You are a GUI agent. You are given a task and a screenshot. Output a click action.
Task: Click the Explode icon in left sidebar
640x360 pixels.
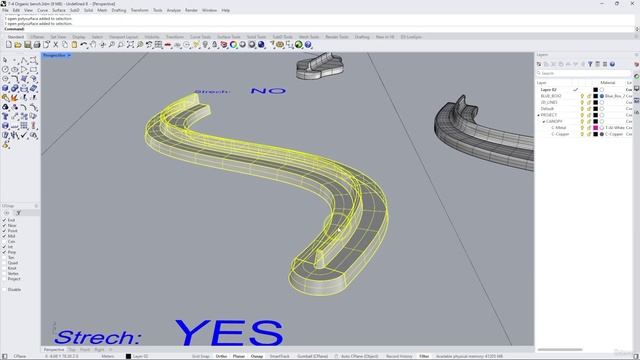[x=15, y=98]
